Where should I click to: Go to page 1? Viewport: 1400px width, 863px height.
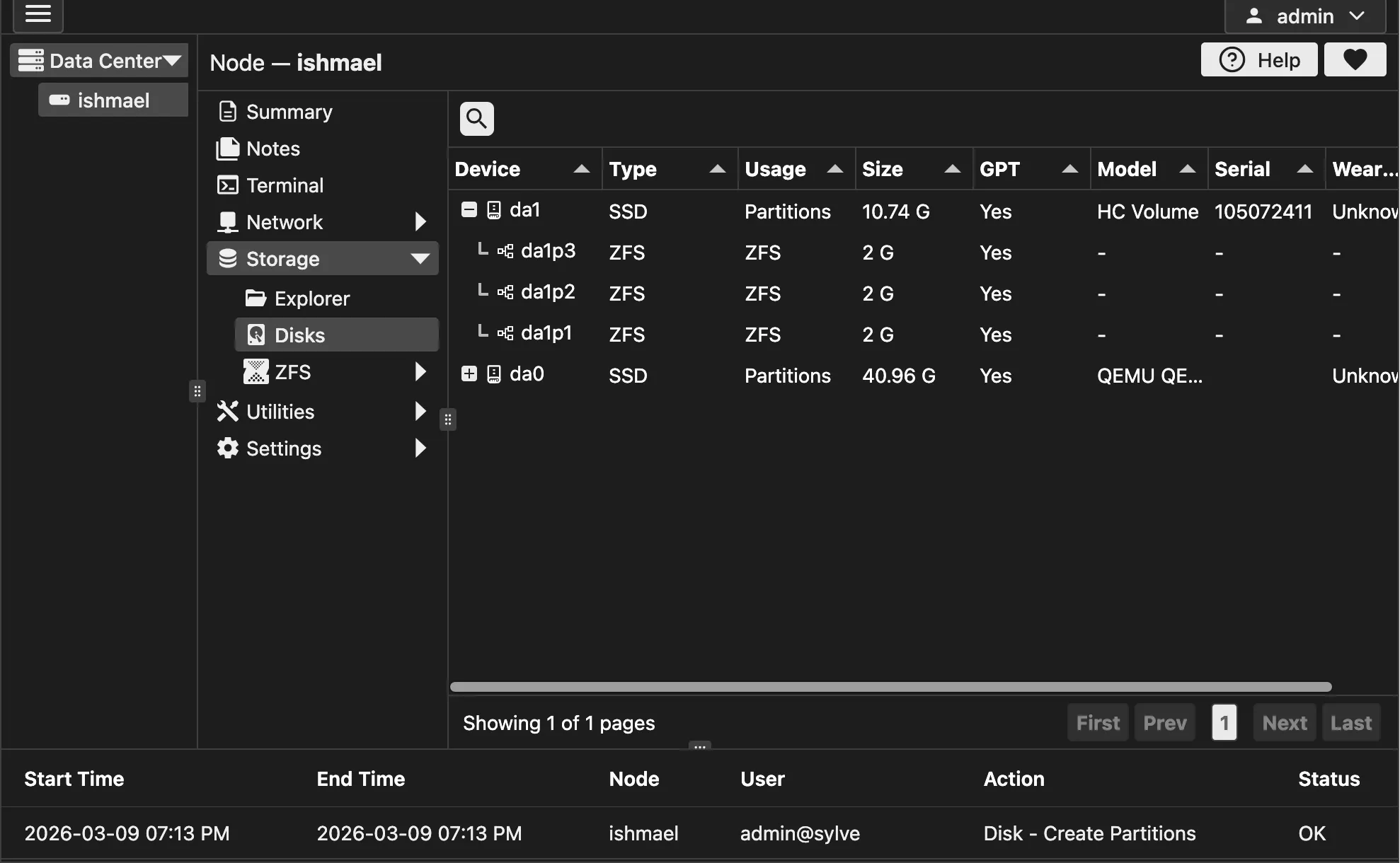(x=1224, y=723)
